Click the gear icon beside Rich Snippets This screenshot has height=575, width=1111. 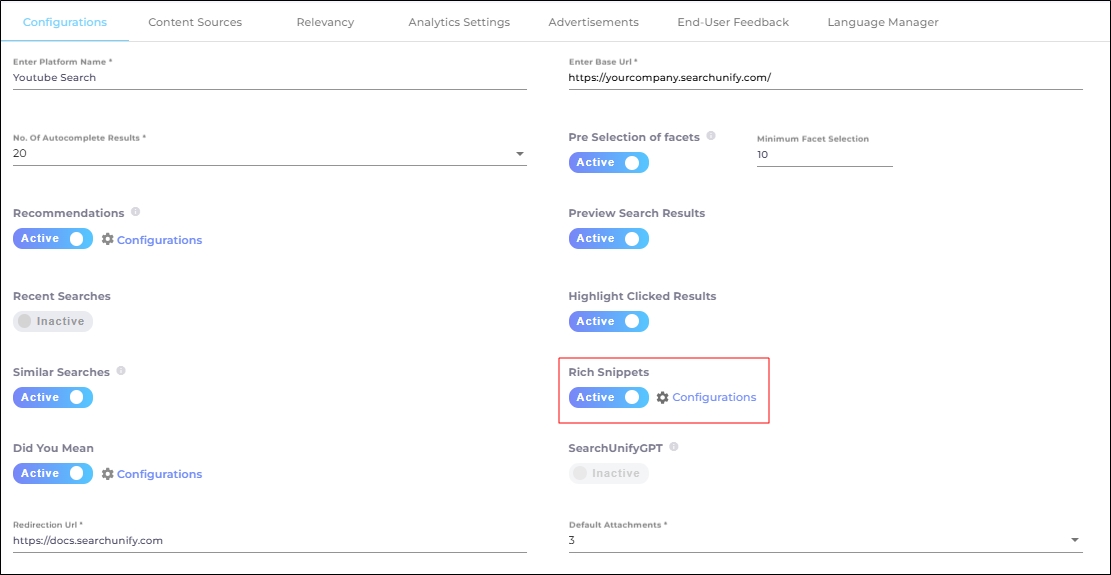(662, 398)
